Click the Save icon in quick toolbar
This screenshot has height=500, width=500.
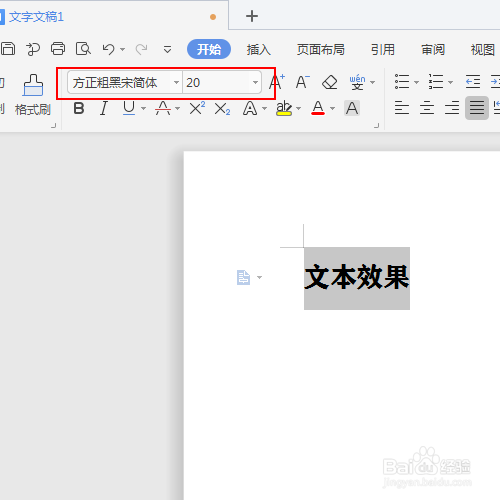pos(8,49)
